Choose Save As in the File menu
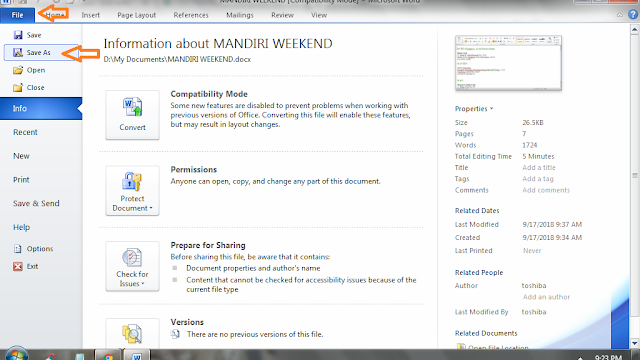 click(41, 53)
